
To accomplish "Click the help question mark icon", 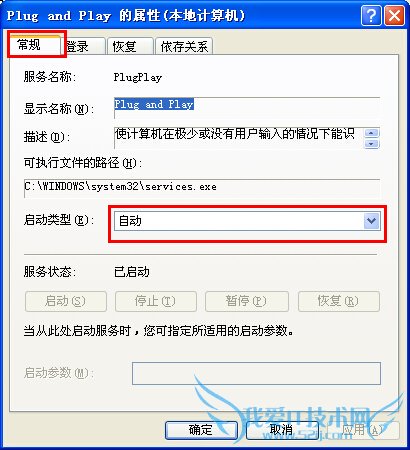I will pyautogui.click(x=371, y=15).
